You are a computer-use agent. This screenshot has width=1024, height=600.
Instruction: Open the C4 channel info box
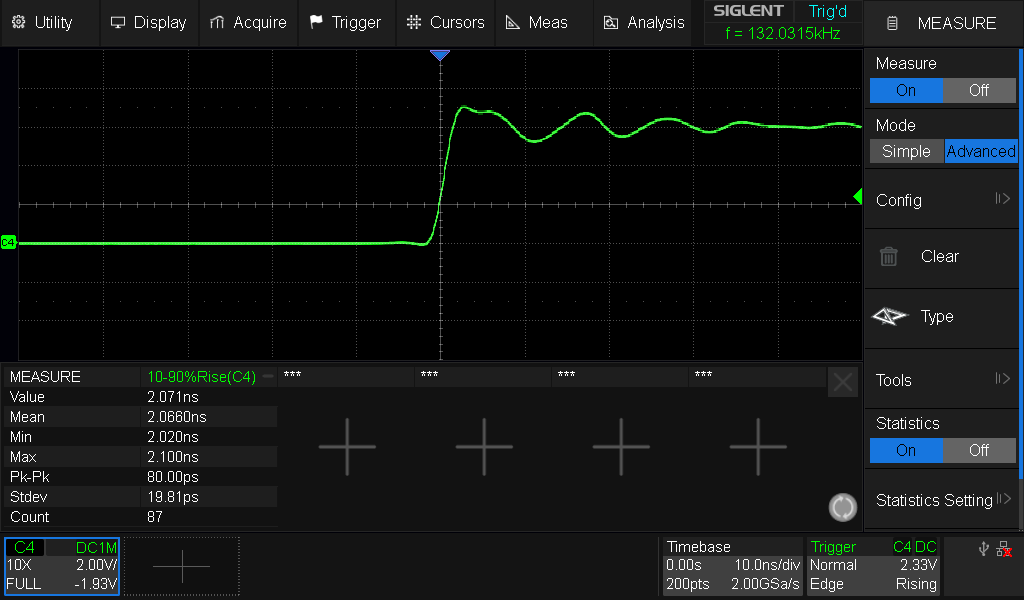[x=62, y=566]
